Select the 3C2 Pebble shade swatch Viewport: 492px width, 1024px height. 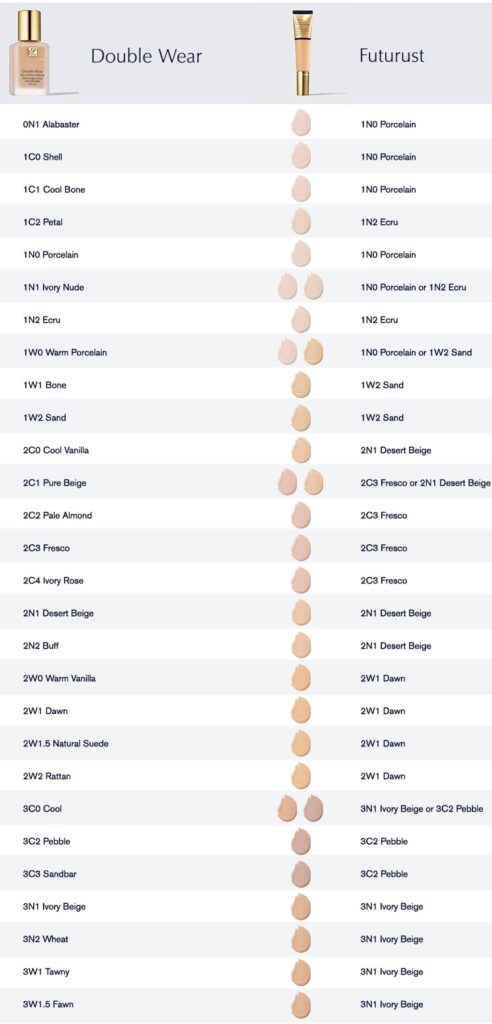pyautogui.click(x=301, y=840)
